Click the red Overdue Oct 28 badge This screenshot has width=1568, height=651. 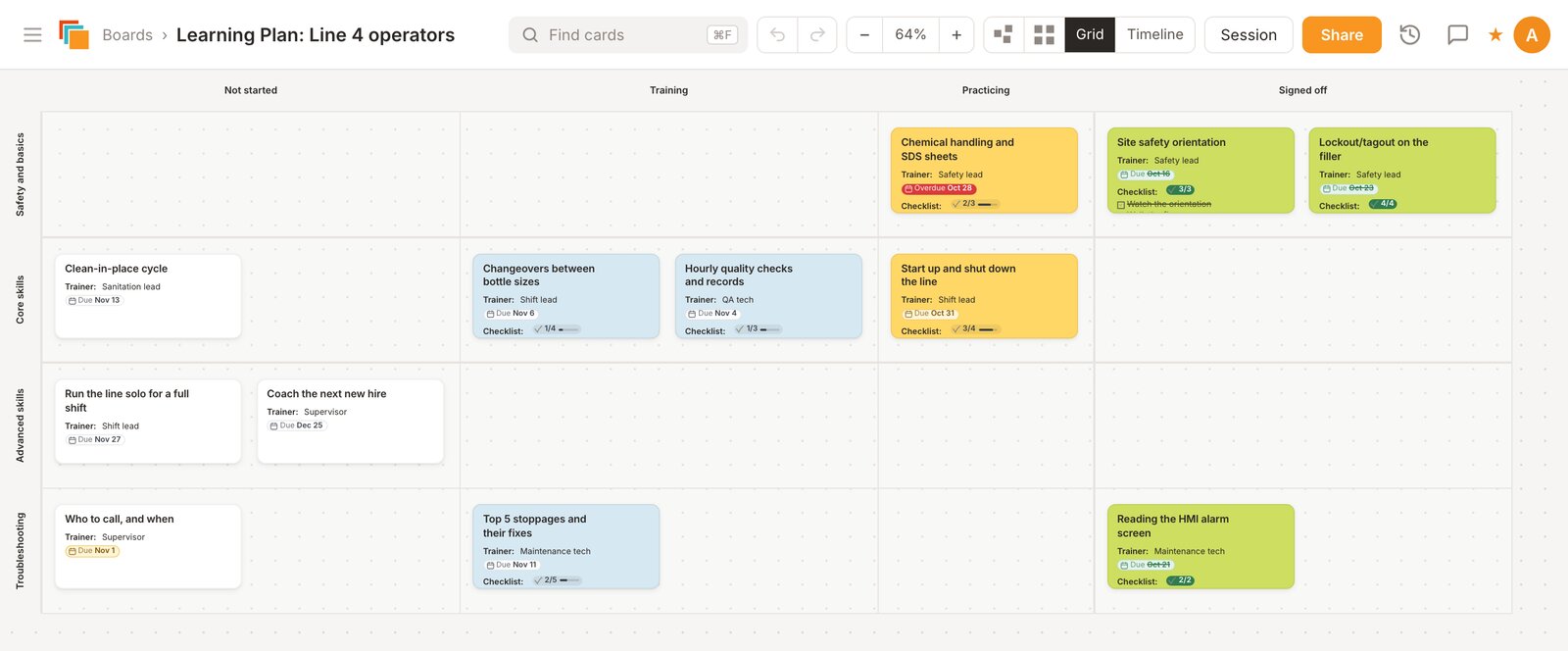[939, 188]
